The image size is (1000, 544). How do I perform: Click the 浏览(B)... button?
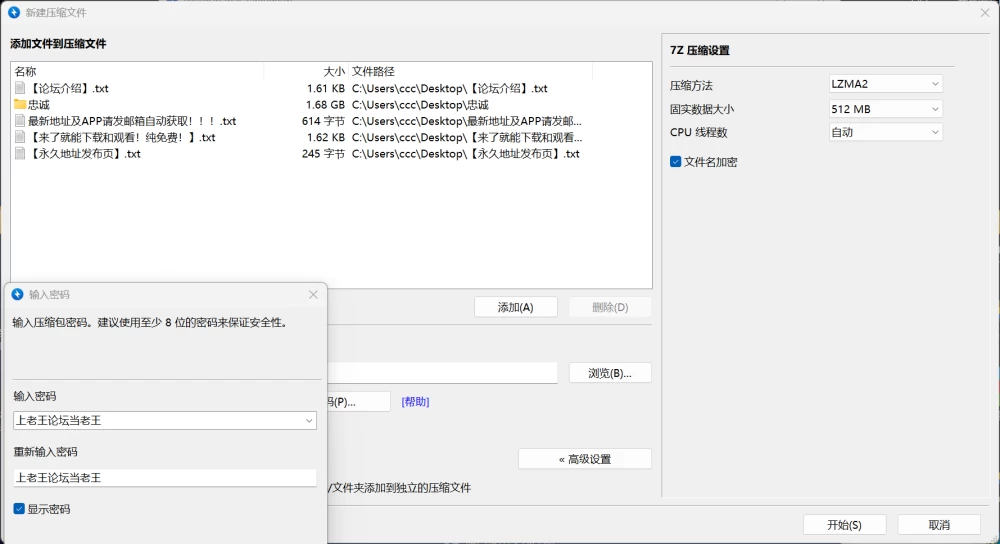pyautogui.click(x=610, y=373)
